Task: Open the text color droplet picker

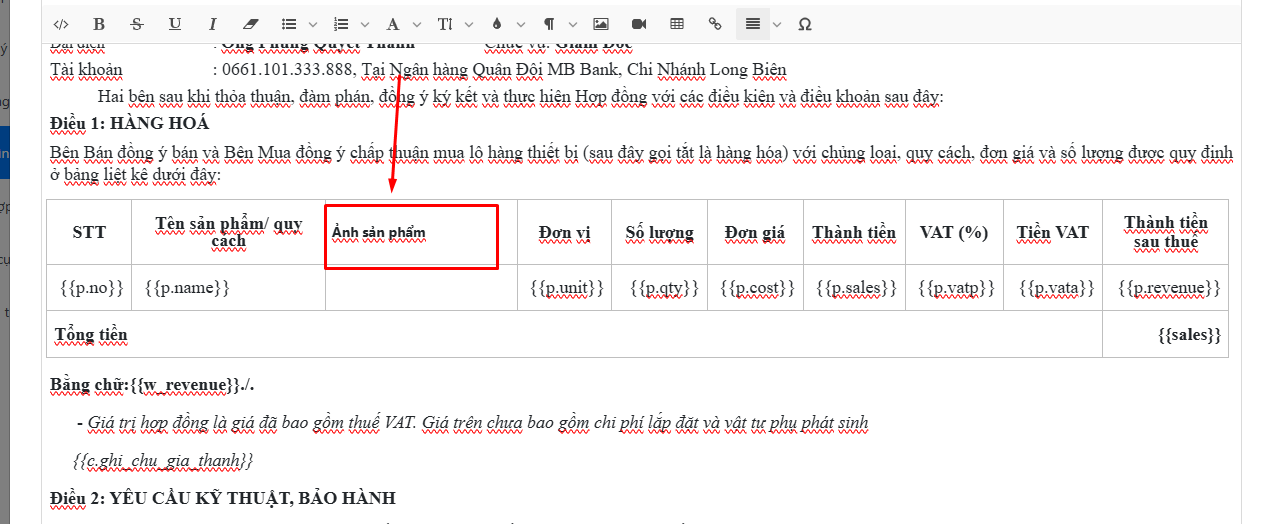Action: point(497,24)
